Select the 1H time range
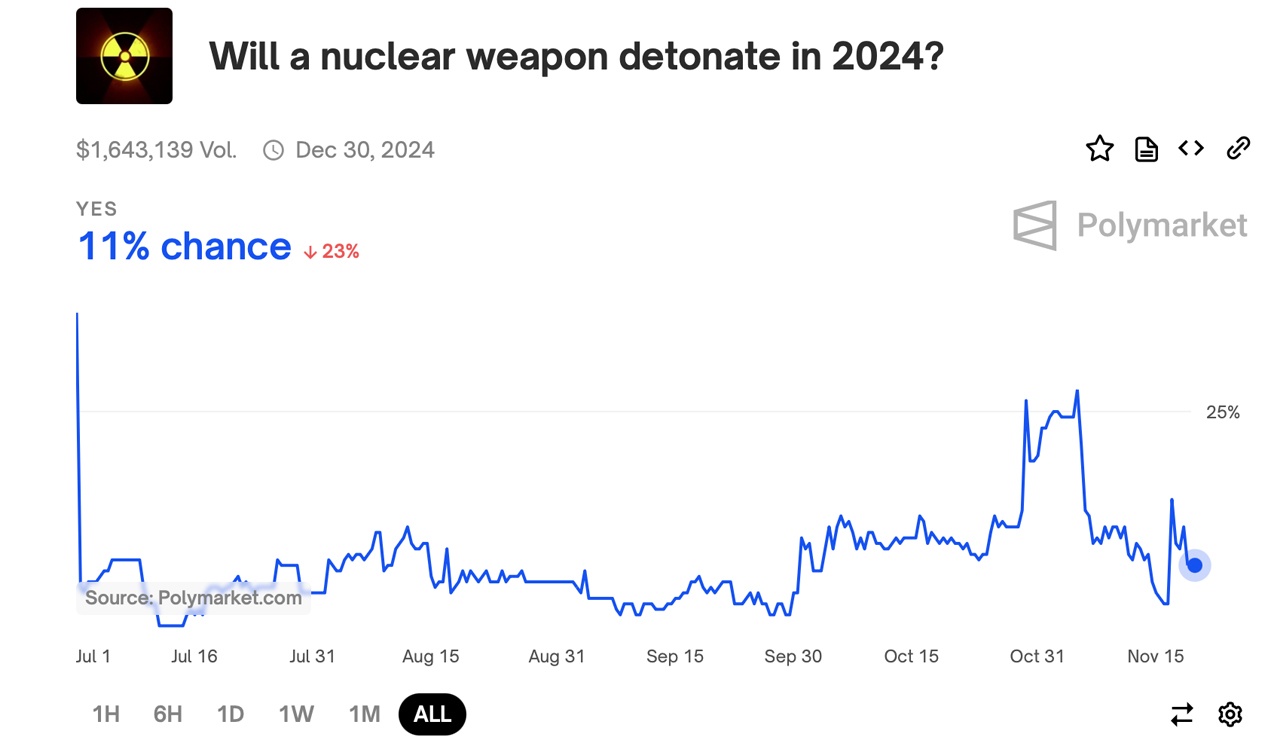 tap(106, 714)
